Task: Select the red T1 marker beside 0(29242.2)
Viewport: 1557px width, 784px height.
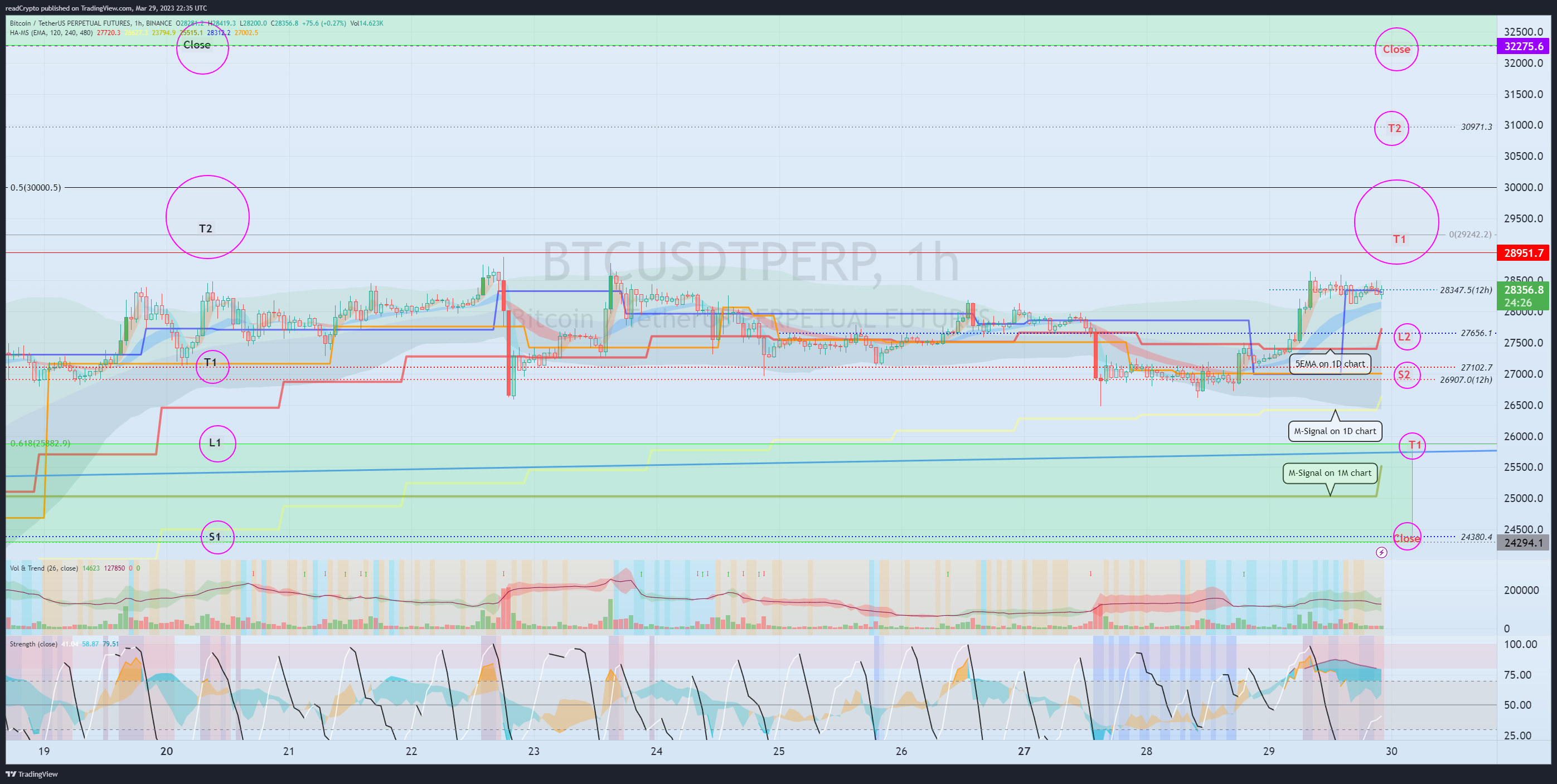Action: 1396,222
